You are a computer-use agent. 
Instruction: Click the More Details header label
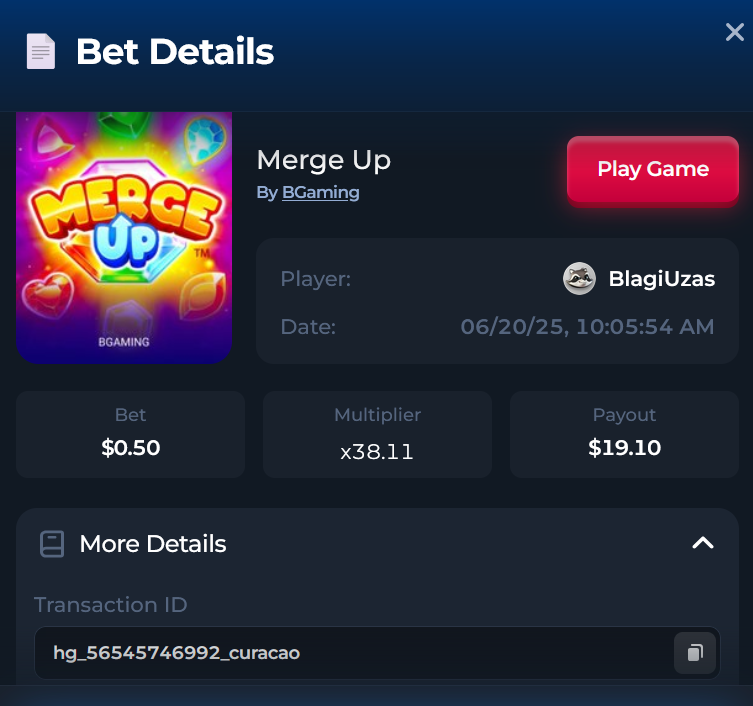153,544
